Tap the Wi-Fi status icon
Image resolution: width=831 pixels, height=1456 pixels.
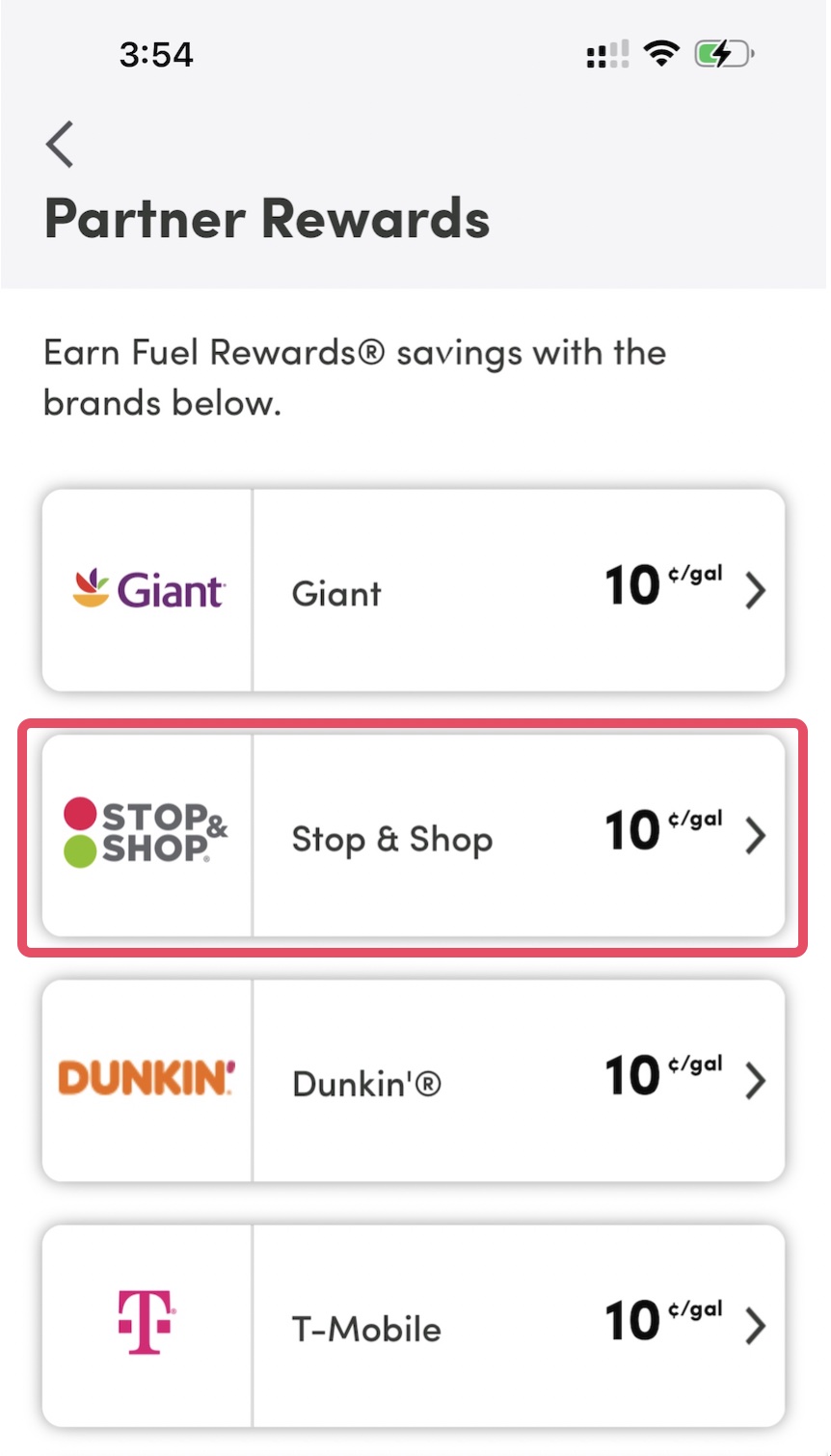(661, 54)
